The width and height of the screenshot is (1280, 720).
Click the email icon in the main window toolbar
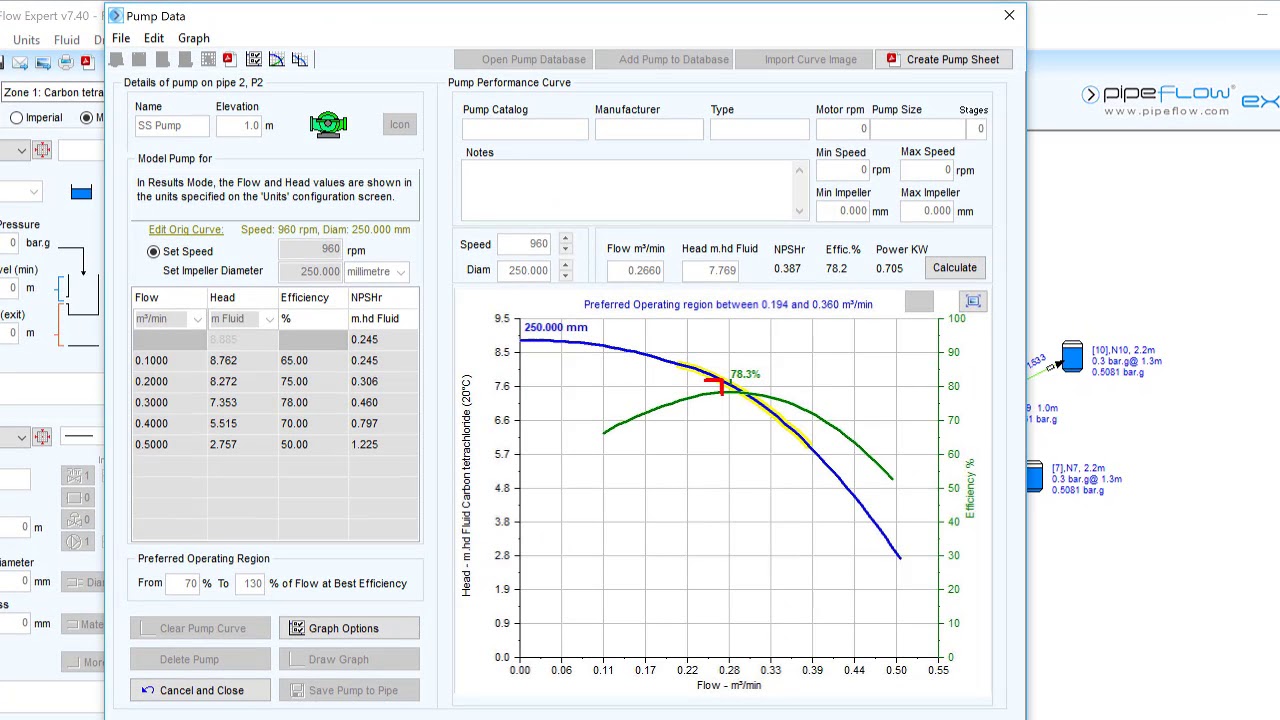(x=20, y=63)
